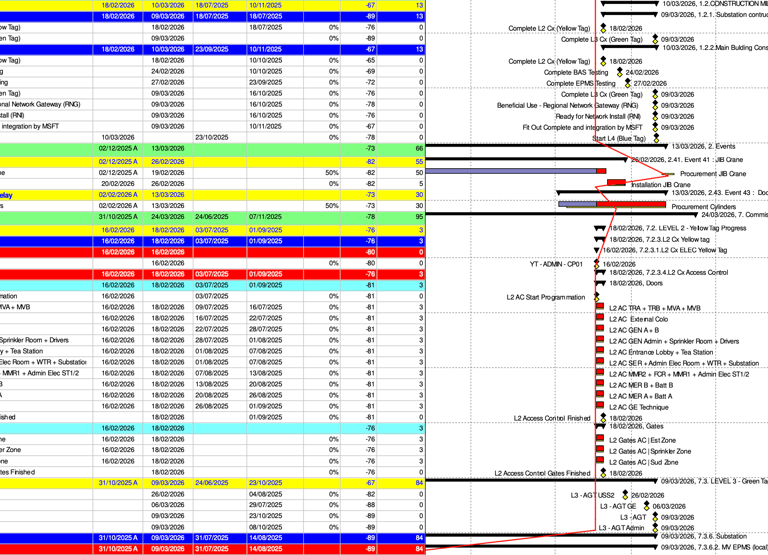Click the L2 Gates AC | Sud Zone bar
The height and width of the screenshot is (555, 768).
600,460
